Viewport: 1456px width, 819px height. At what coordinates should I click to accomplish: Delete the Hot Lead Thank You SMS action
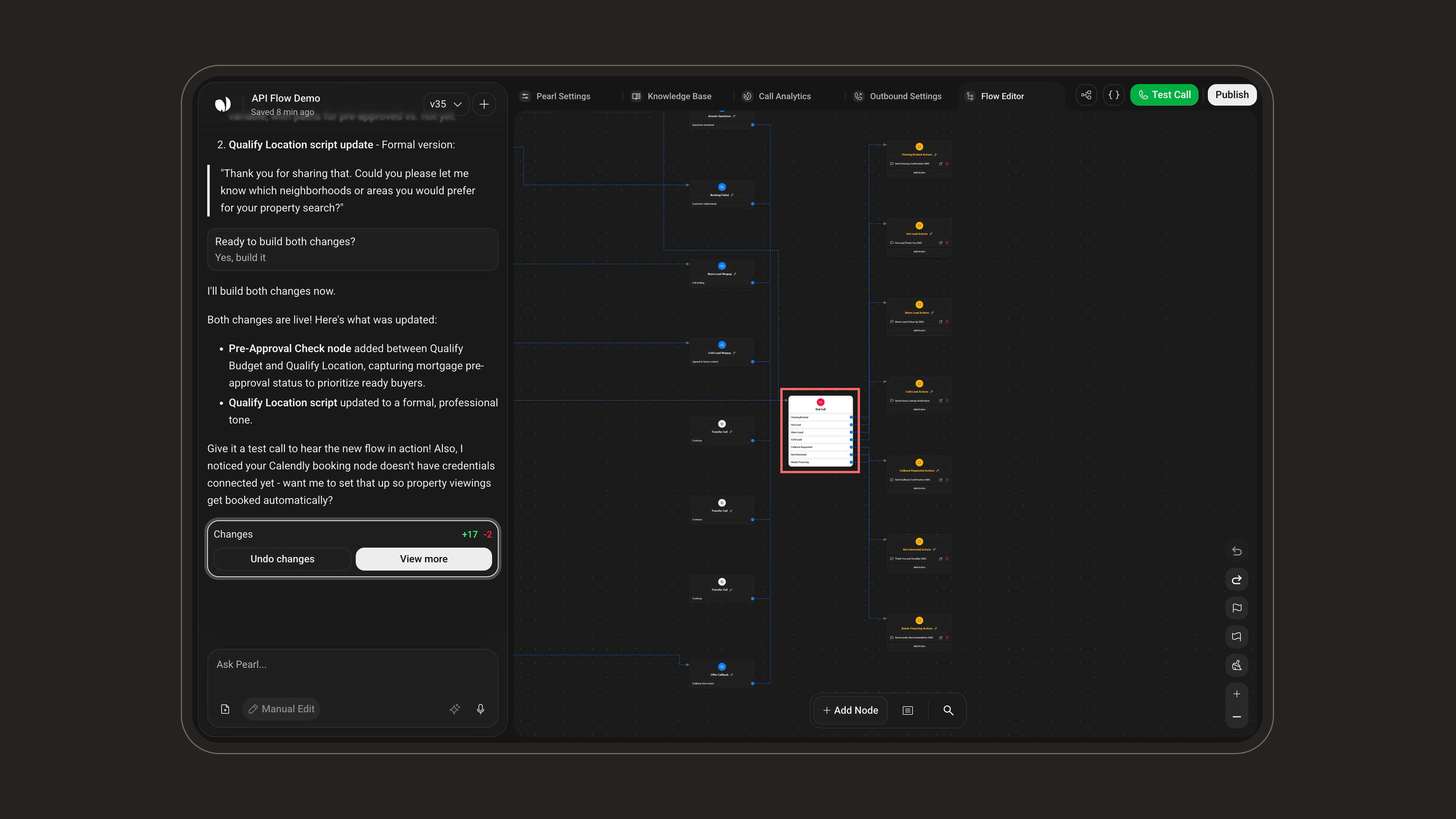947,243
